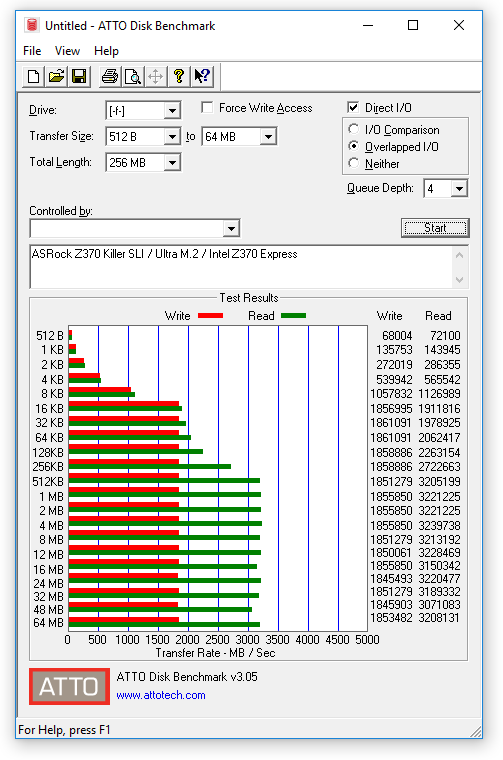Open Print Preview toolbar icon
The height and width of the screenshot is (760, 503).
point(133,77)
